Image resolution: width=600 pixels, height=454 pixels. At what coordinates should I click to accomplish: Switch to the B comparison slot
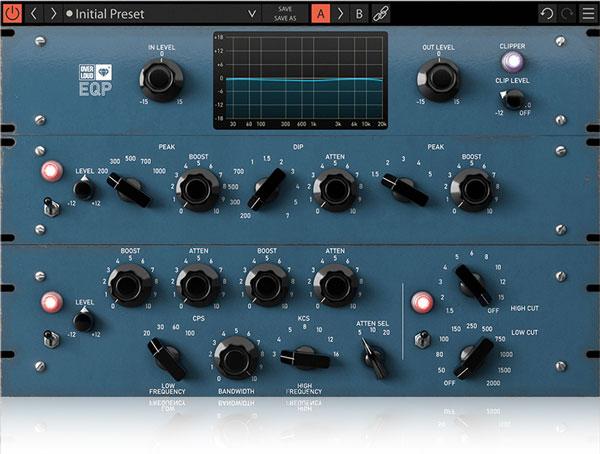tap(359, 13)
